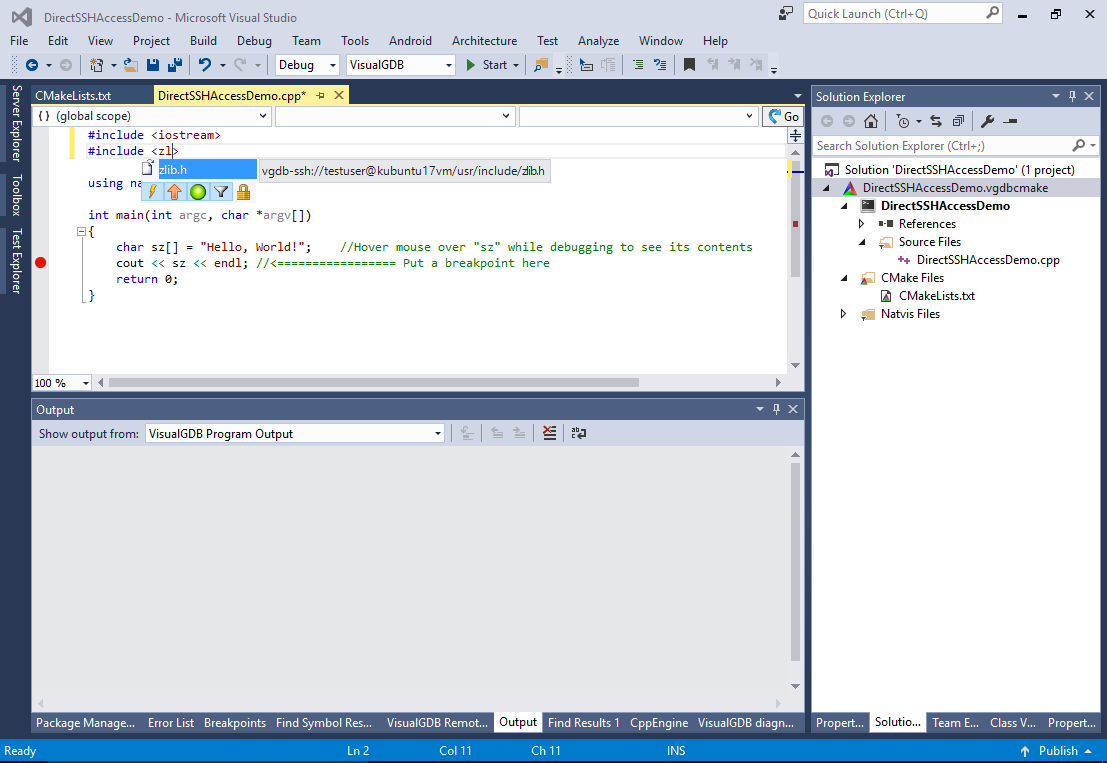Toggle the lock icon in IntelliSense popup
Screen dimensions: 1107x763
243,191
